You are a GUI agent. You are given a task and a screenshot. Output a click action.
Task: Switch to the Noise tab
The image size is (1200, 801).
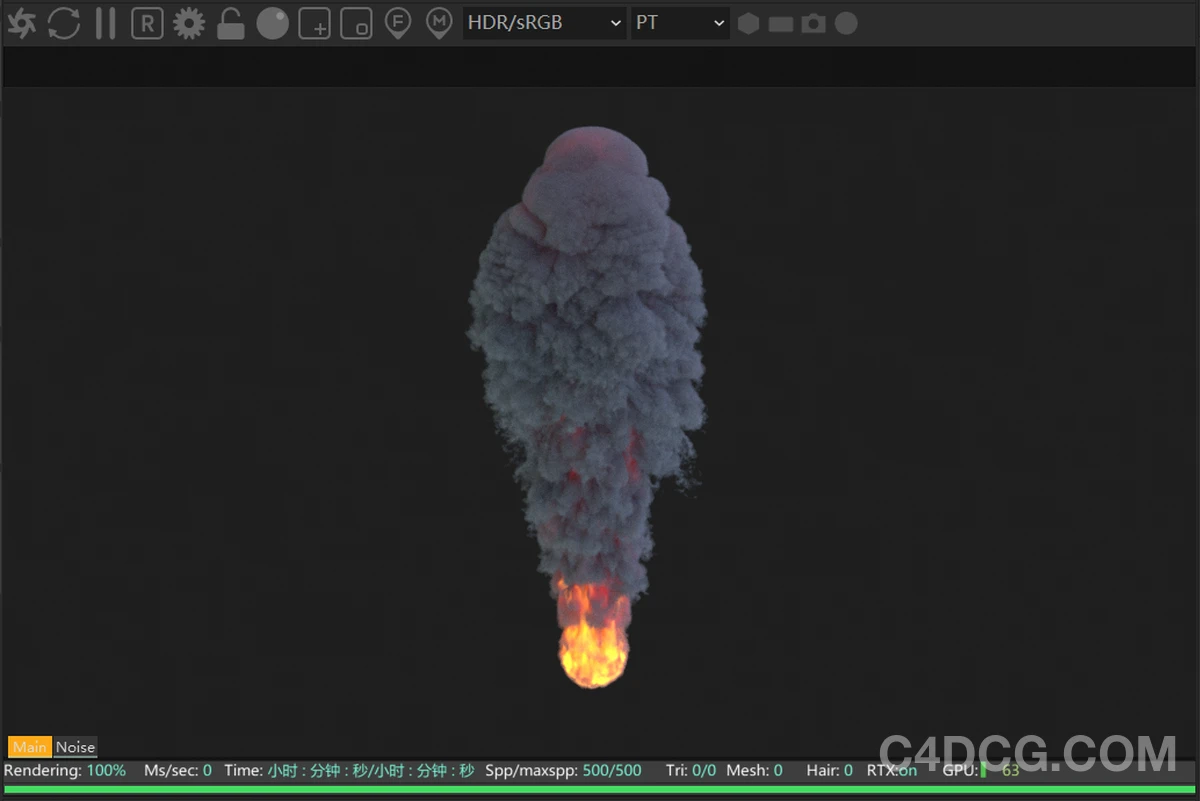point(74,747)
